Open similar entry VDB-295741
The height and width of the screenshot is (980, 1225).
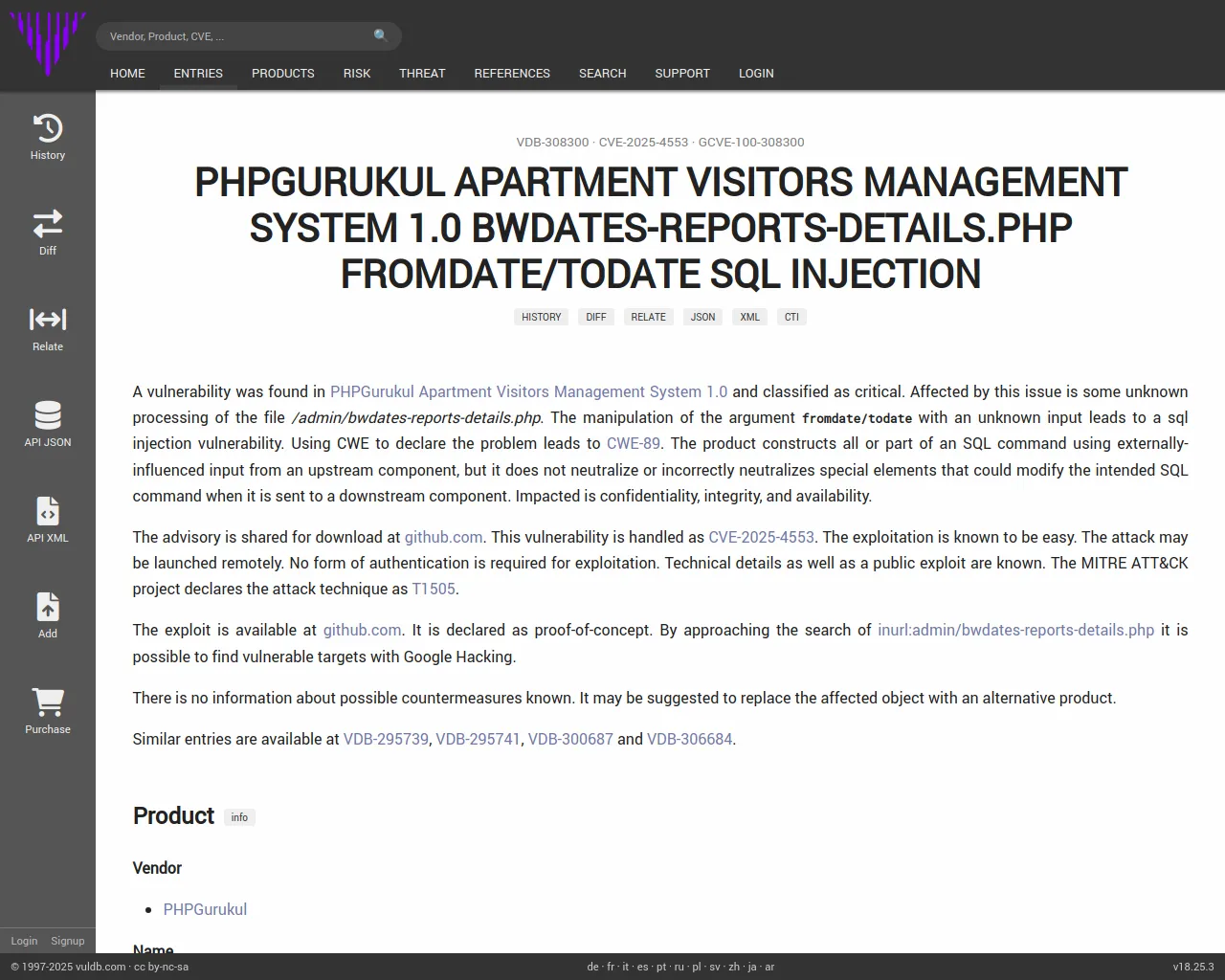tap(479, 739)
